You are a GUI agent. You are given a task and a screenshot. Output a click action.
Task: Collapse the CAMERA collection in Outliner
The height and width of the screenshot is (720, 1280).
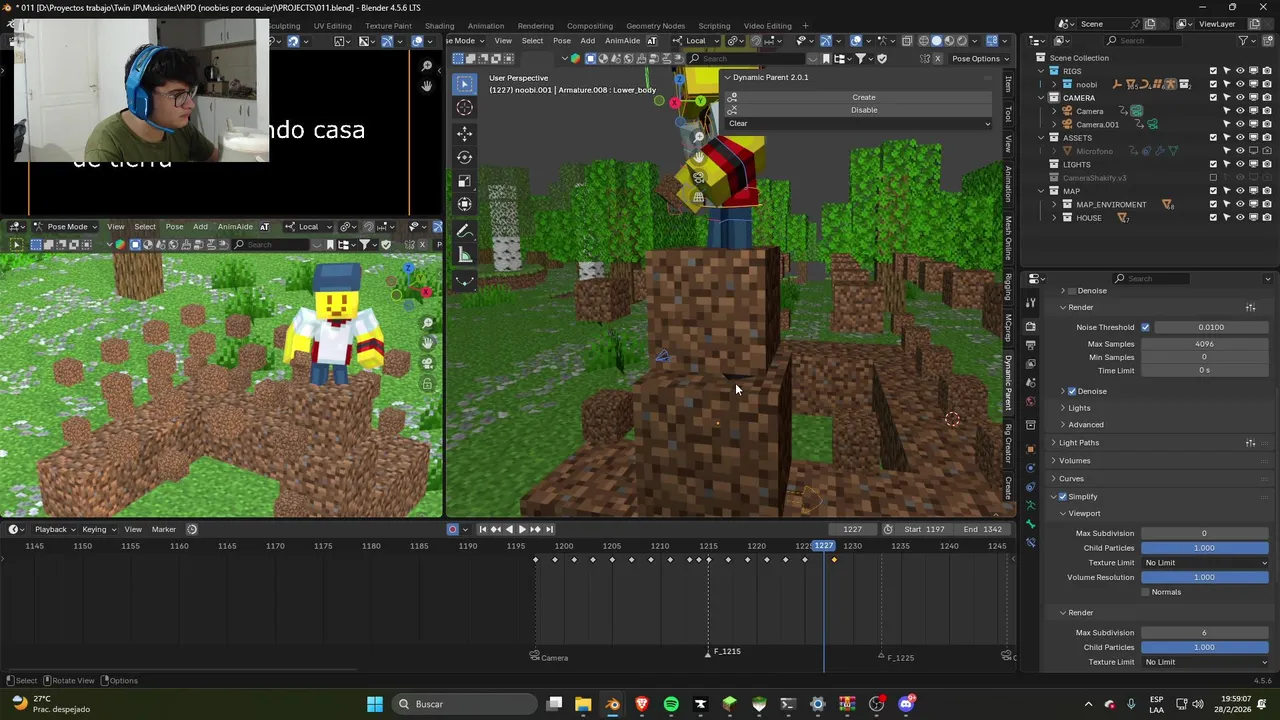(1041, 98)
